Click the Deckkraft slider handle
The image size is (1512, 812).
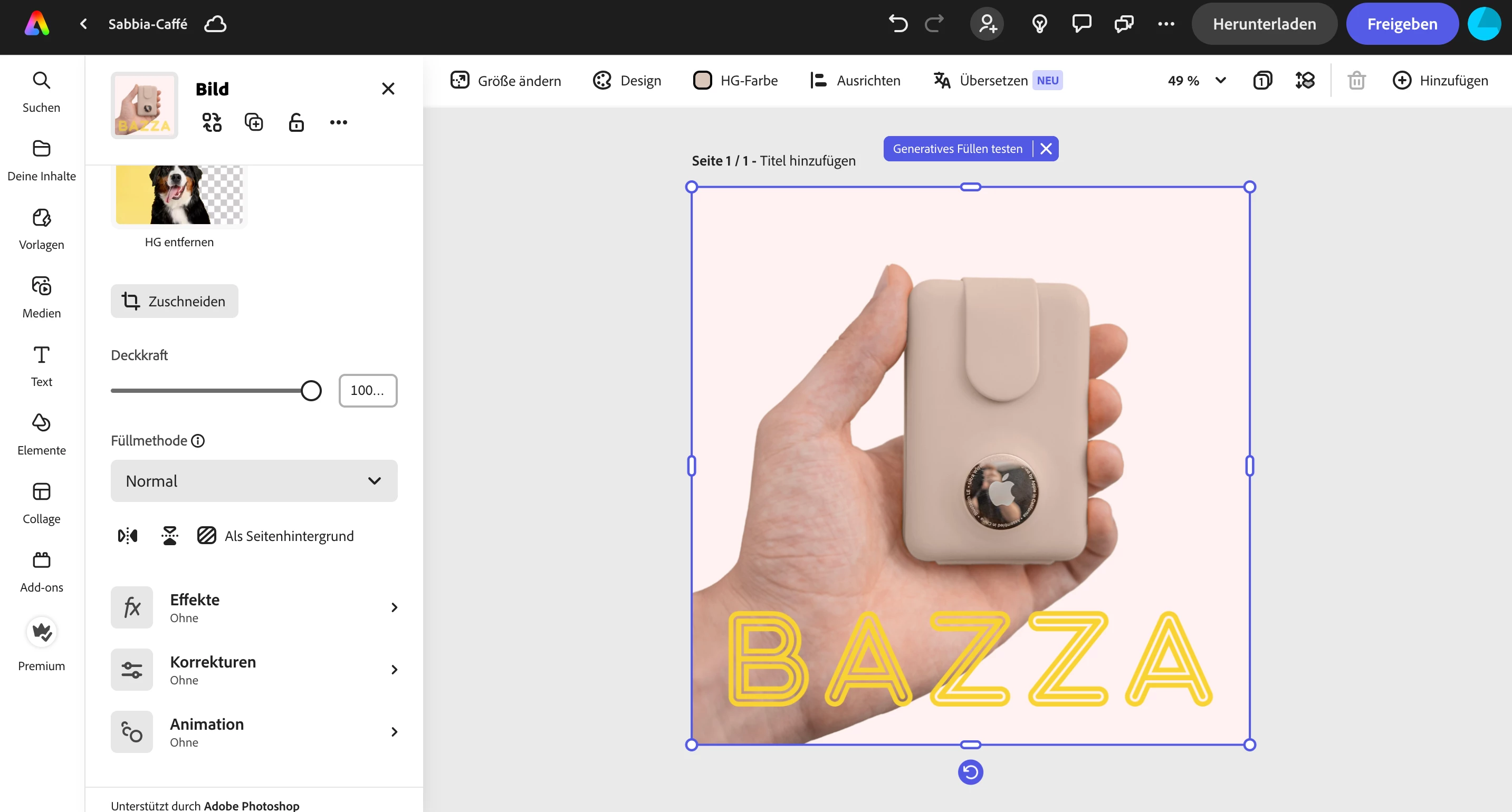point(311,391)
